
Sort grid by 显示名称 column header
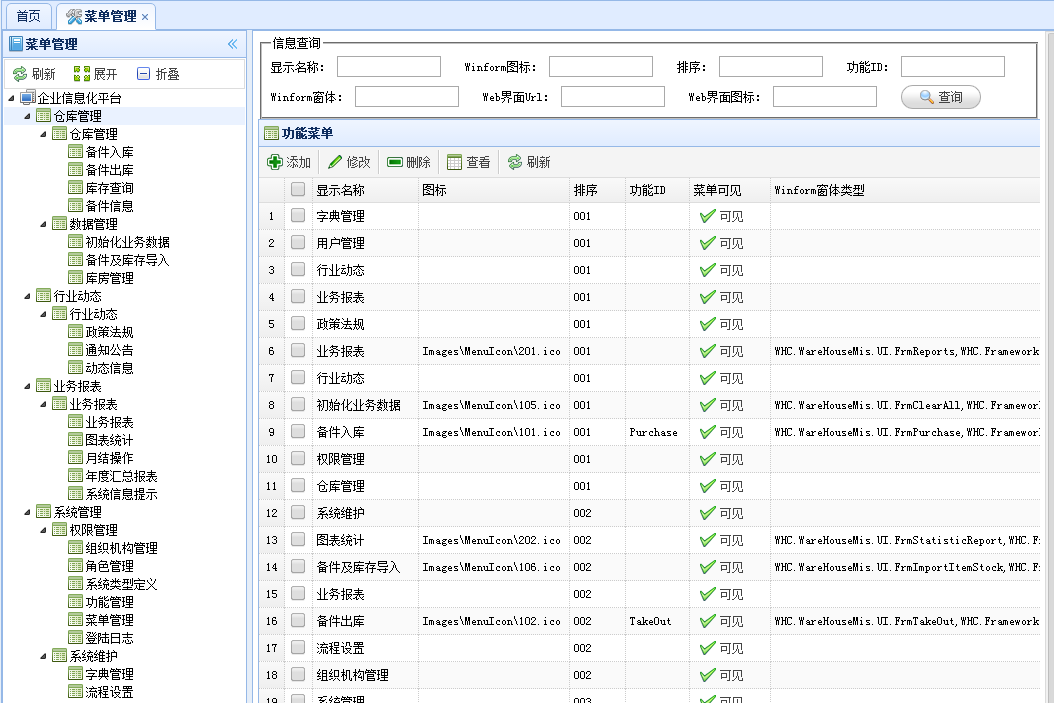pyautogui.click(x=365, y=190)
